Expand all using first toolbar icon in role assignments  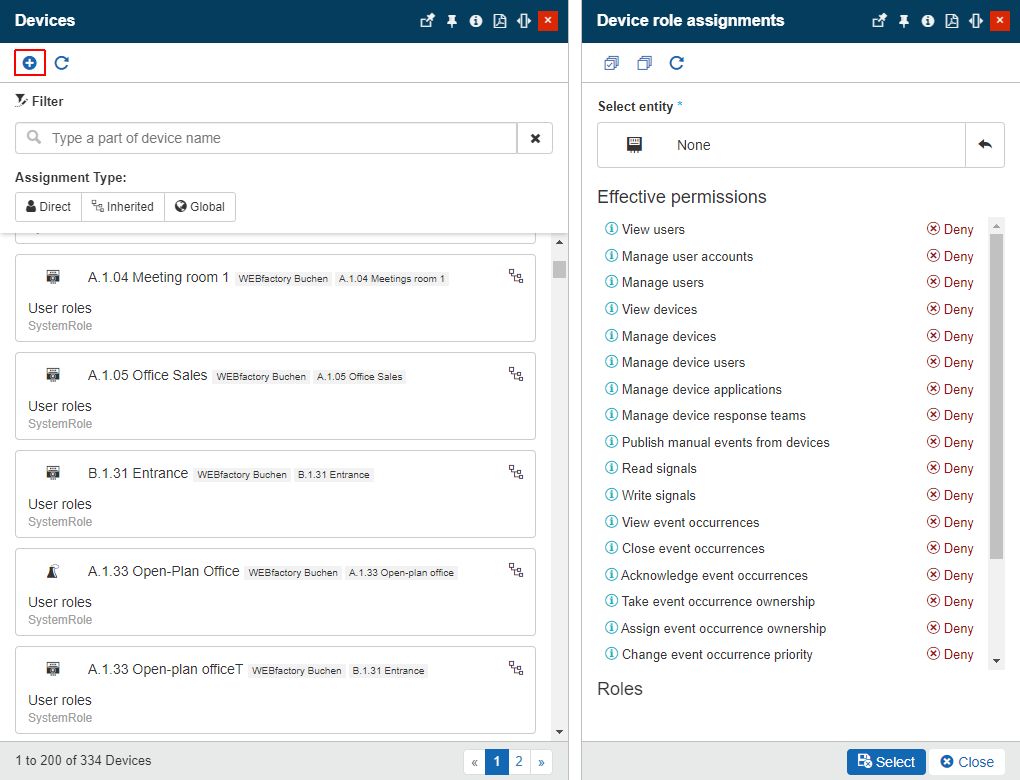point(612,63)
